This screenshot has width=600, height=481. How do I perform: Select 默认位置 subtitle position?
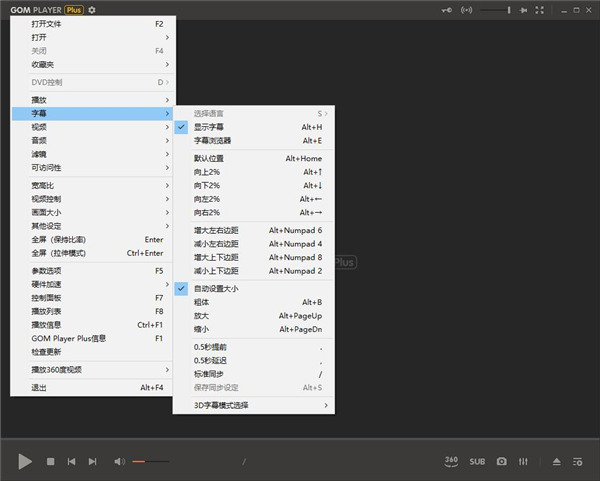[254, 158]
